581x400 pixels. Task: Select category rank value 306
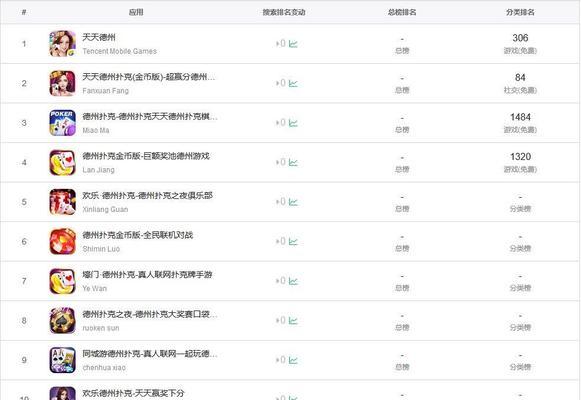[x=520, y=38]
